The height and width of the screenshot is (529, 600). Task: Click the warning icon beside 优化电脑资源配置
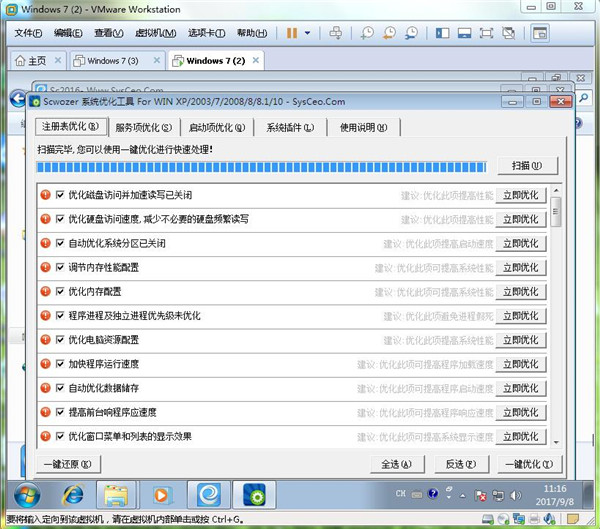[x=46, y=340]
